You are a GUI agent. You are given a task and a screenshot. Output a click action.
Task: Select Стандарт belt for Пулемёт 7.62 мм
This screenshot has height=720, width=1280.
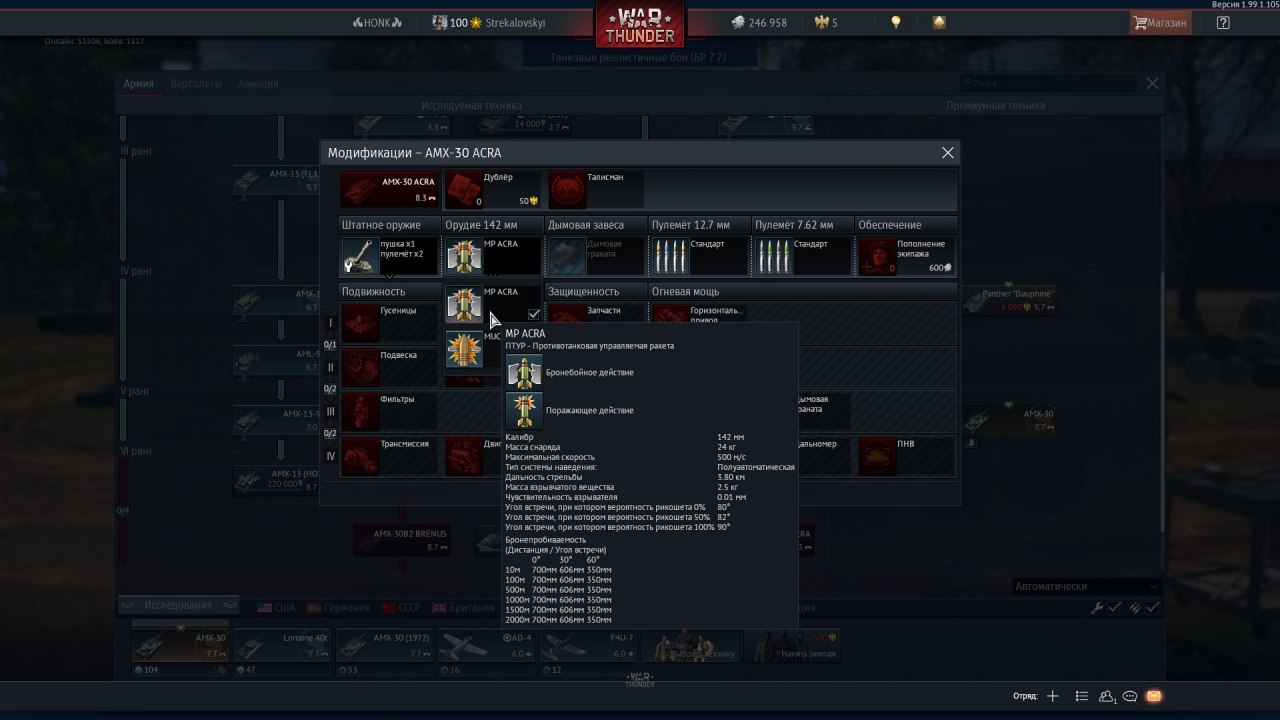tap(802, 256)
